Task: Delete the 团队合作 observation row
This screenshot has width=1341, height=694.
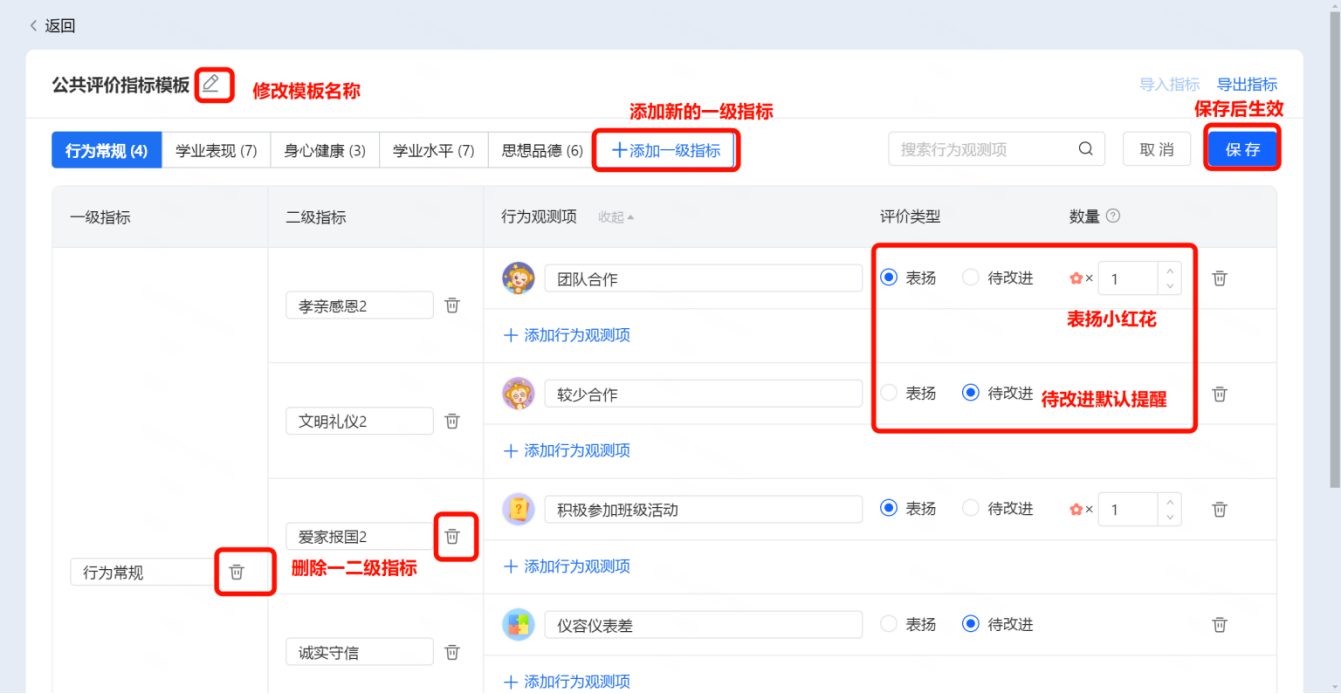Action: pyautogui.click(x=1219, y=279)
